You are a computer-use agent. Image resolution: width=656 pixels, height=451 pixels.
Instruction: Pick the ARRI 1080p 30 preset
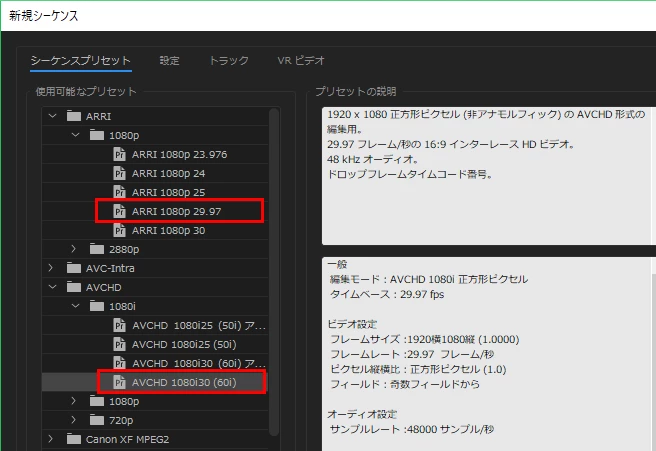tap(168, 230)
